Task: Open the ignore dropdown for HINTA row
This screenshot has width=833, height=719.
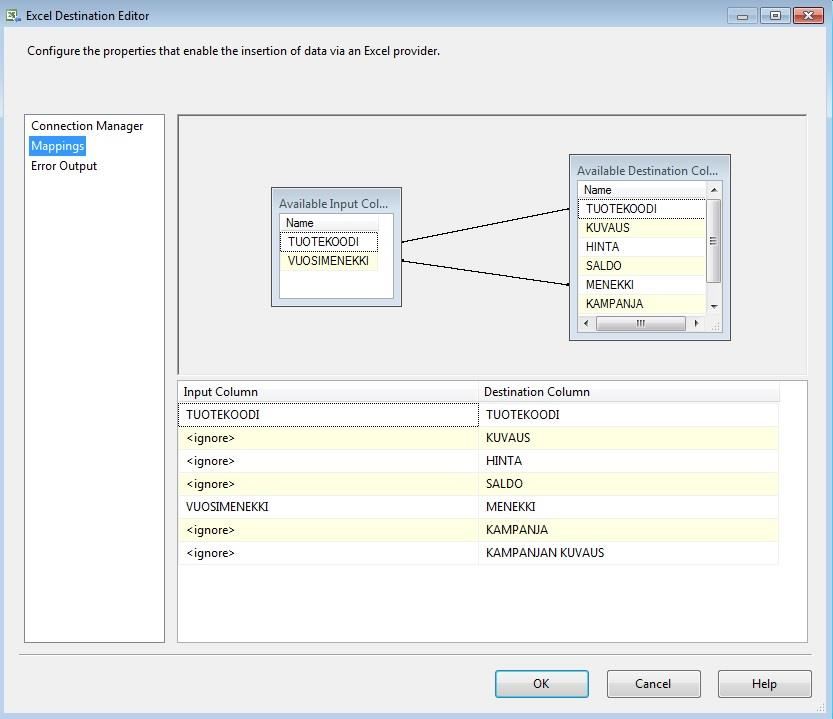Action: [328, 461]
